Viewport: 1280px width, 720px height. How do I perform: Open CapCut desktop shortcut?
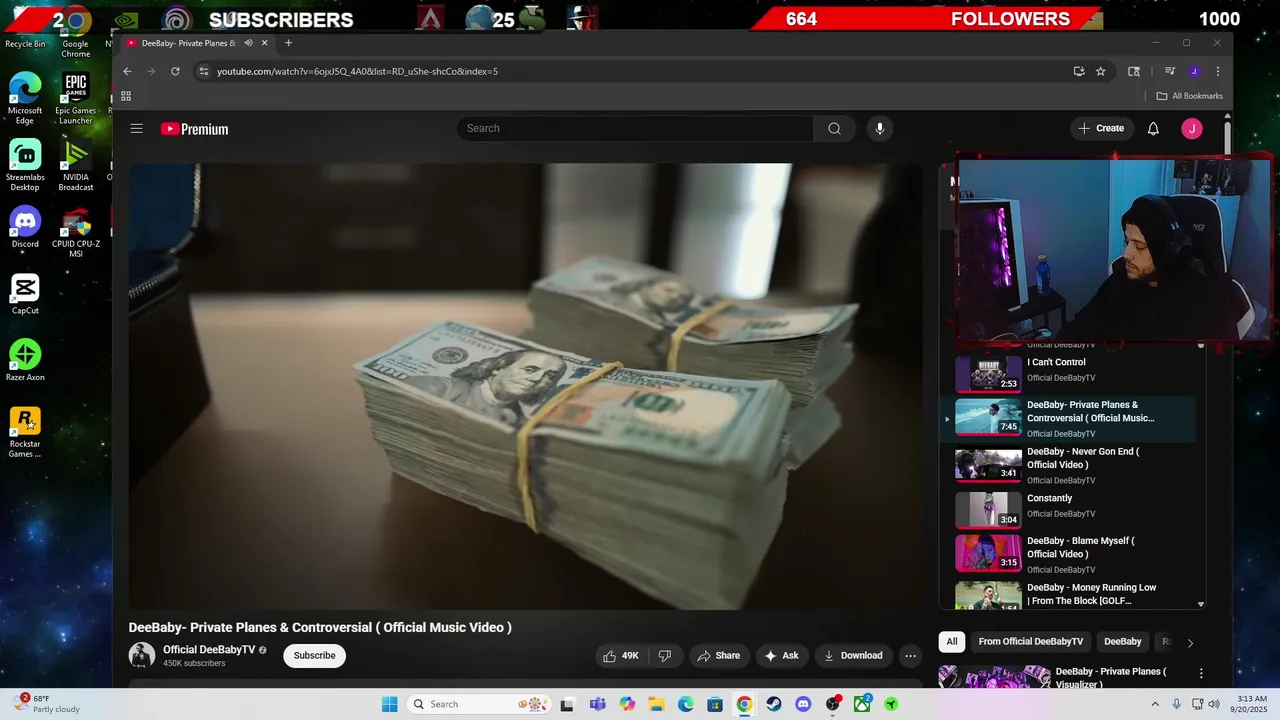pos(25,294)
